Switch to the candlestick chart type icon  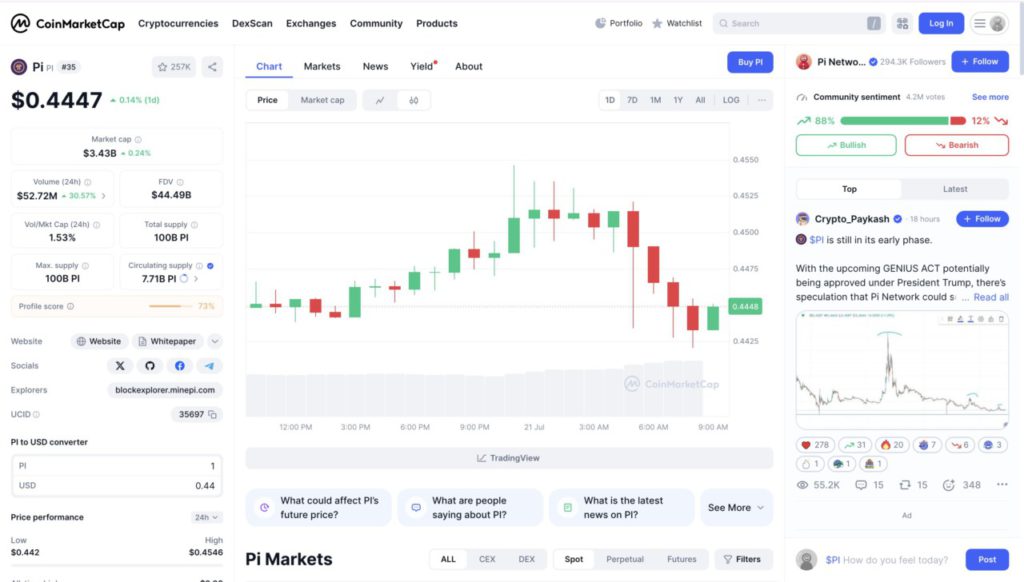[x=413, y=100]
